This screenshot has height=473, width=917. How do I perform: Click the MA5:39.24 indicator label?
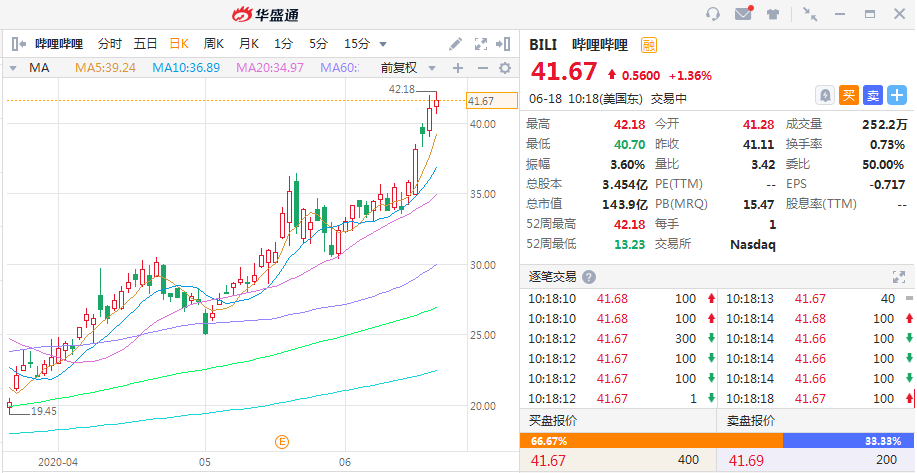tap(105, 68)
